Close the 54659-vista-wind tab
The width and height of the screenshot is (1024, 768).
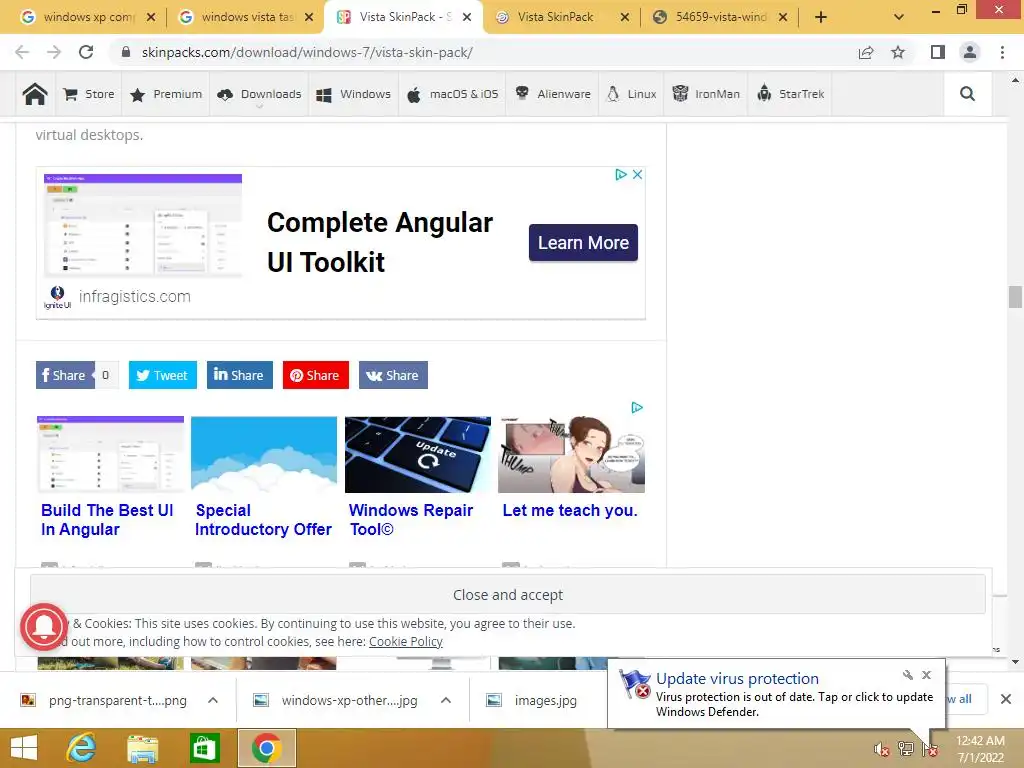click(x=783, y=17)
